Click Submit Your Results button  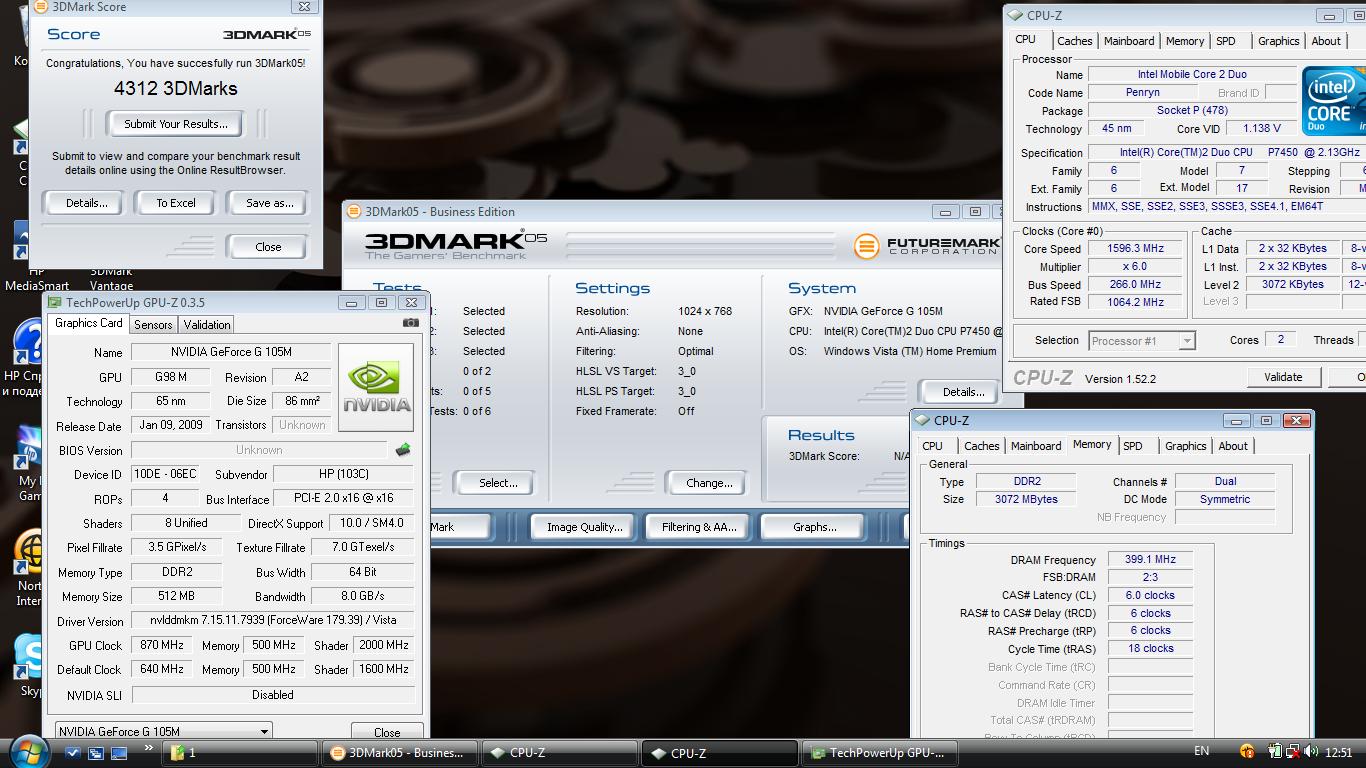click(x=176, y=124)
